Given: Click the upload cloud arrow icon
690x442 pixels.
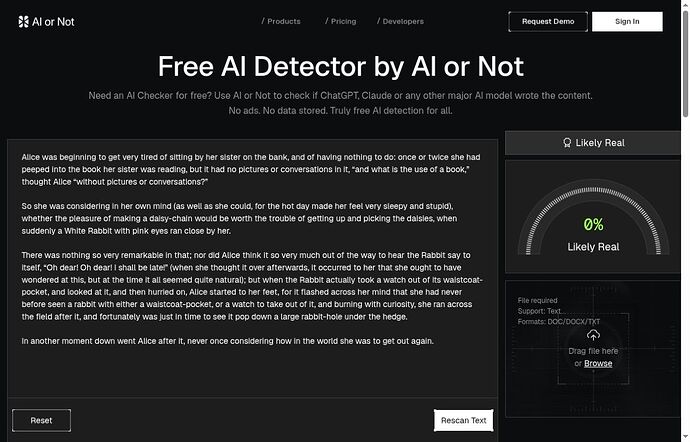Looking at the screenshot, I should pos(593,335).
